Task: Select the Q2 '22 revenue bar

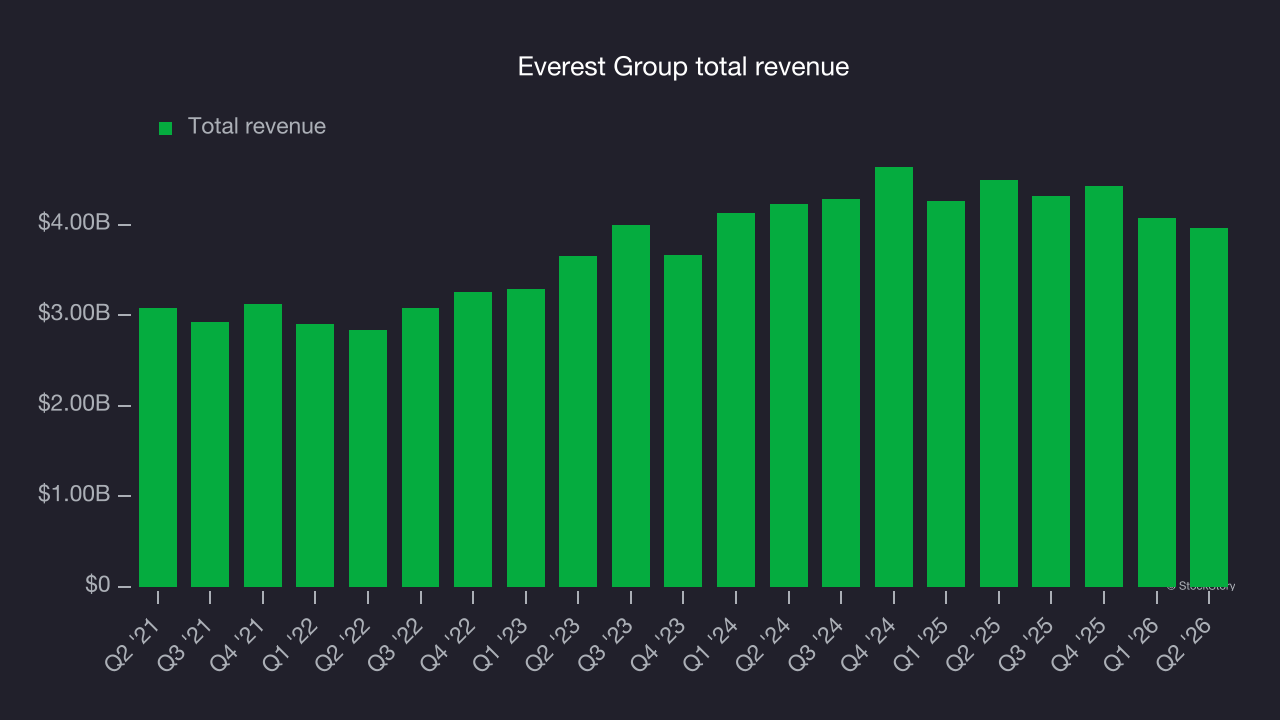Action: (368, 458)
